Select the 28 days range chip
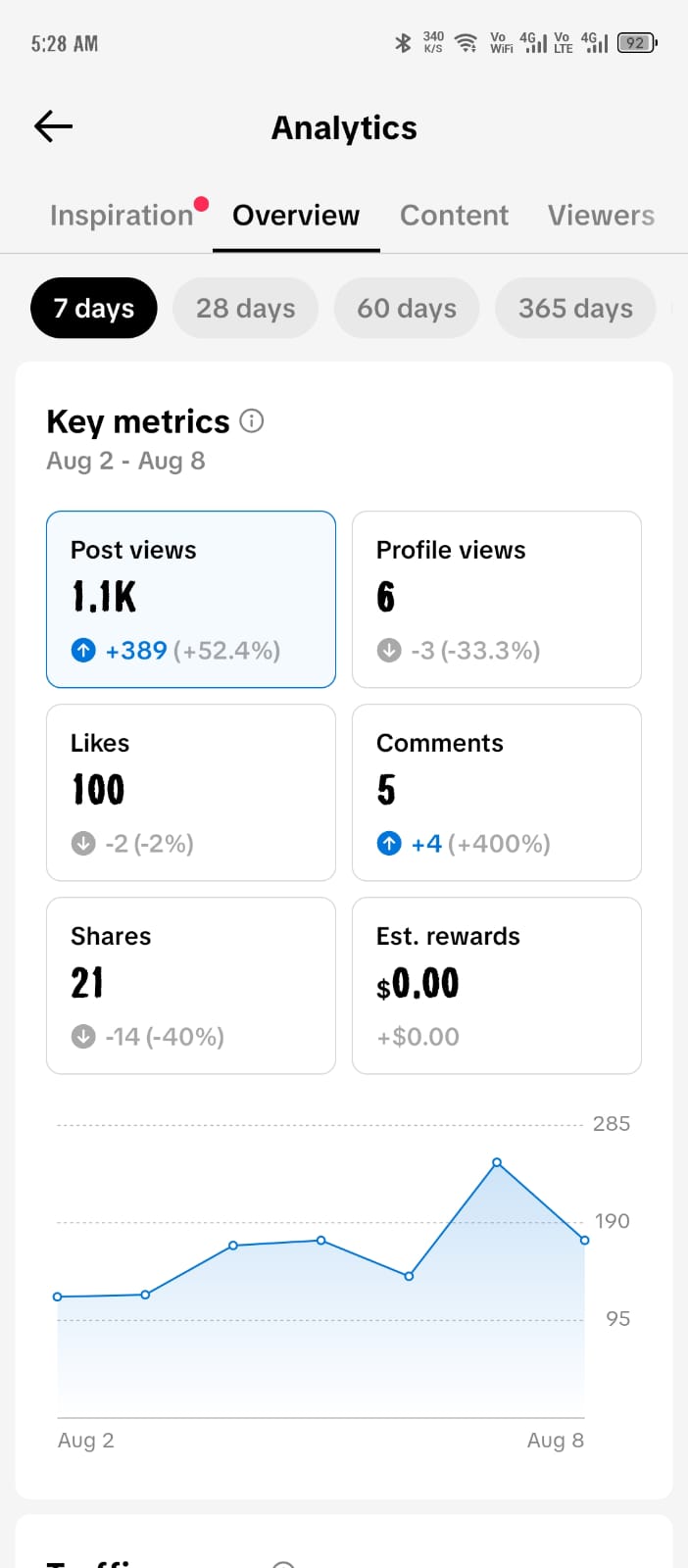 click(x=245, y=308)
